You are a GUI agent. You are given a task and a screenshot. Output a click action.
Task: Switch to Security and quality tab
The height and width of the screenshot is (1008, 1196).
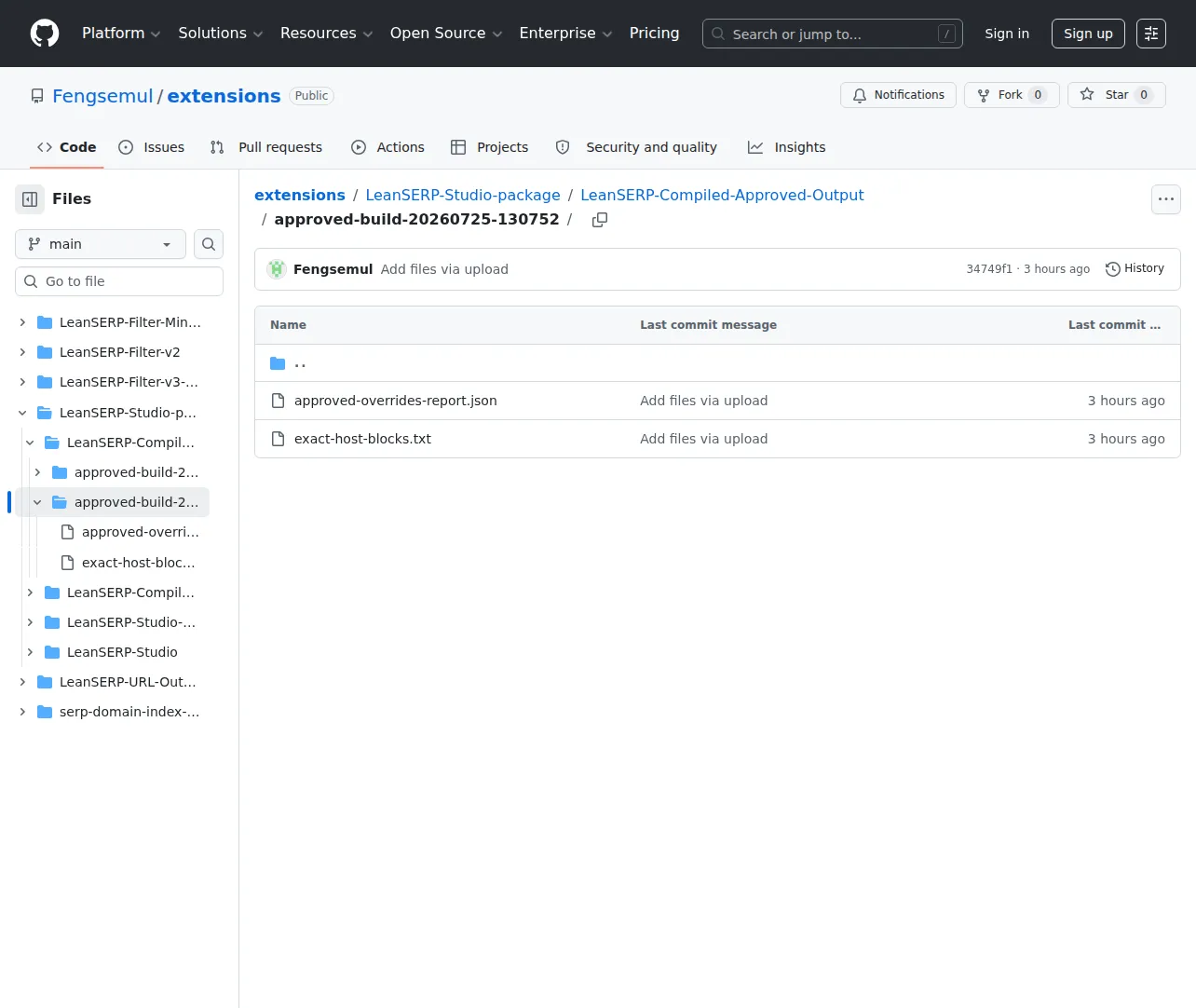(636, 147)
